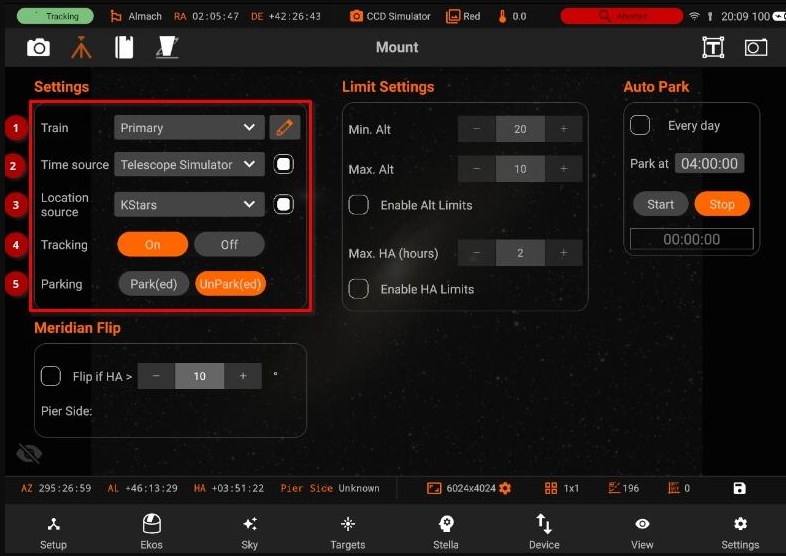Click the Park at time field
This screenshot has width=786, height=556.
(709, 163)
